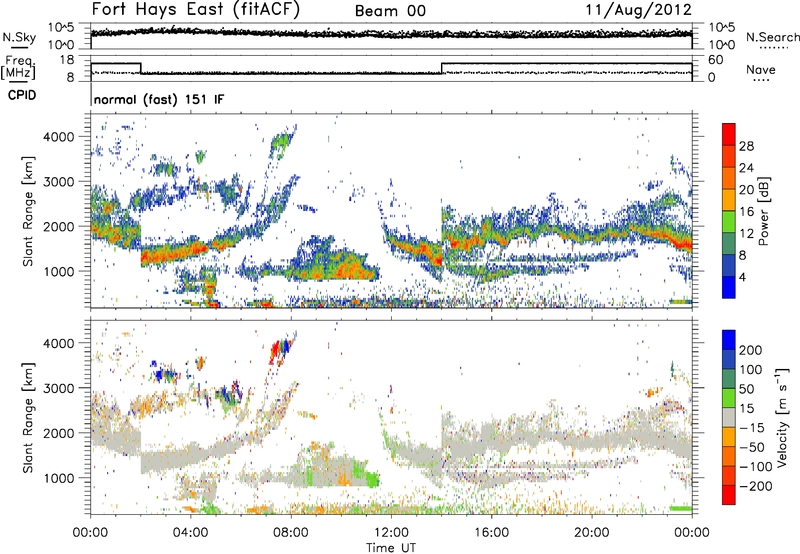Click the 'Beam 00' label
This screenshot has width=800, height=554.
(390, 11)
